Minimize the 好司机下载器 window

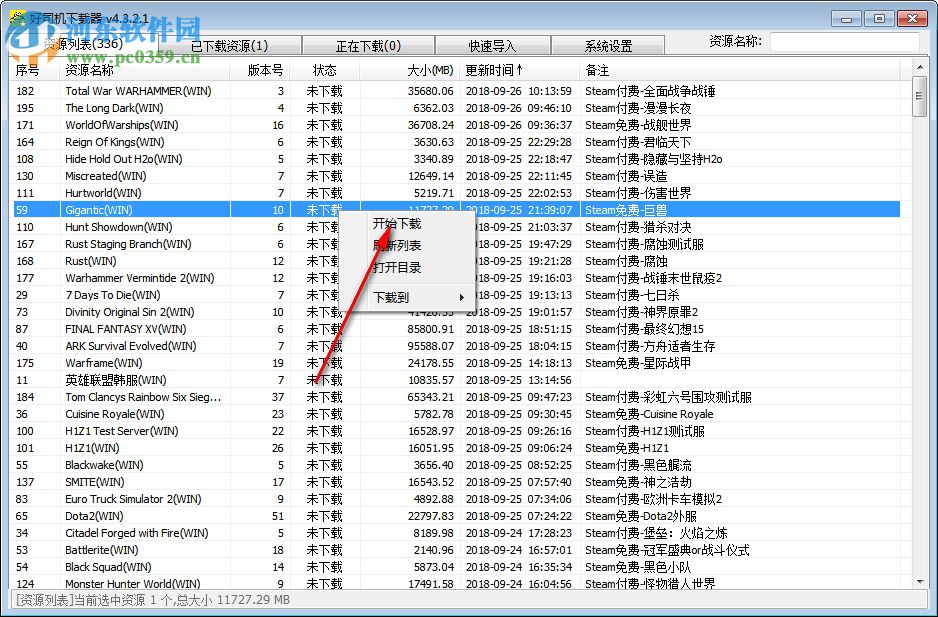pos(846,19)
